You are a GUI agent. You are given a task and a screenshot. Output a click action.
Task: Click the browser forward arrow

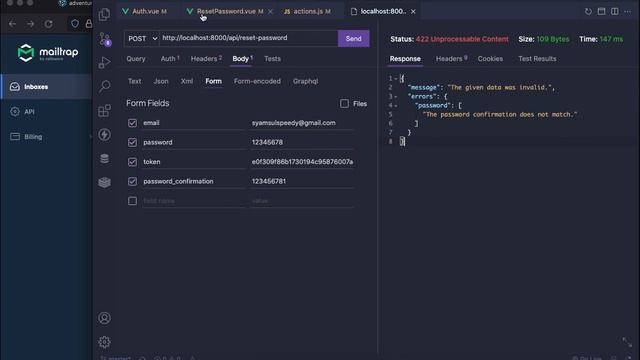point(31,24)
